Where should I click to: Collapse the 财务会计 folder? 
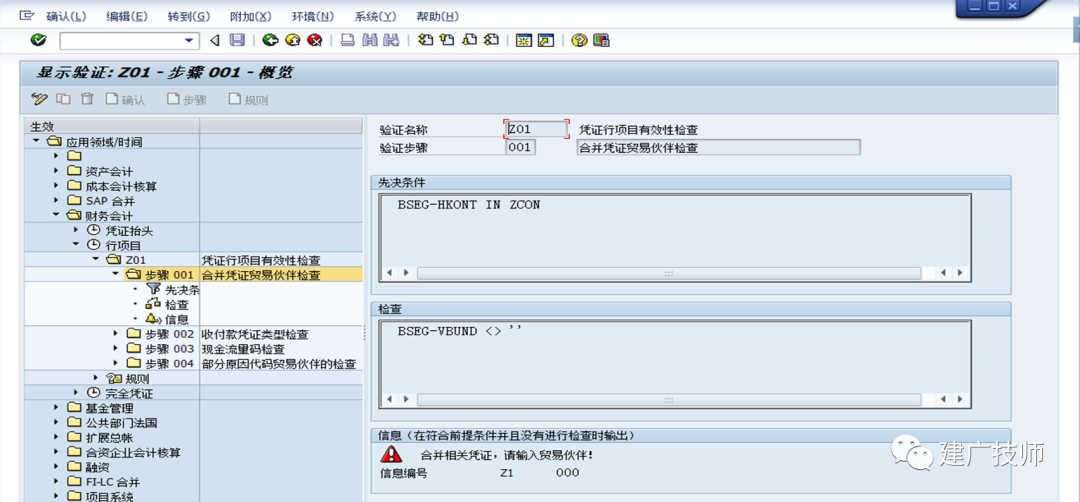[56, 215]
